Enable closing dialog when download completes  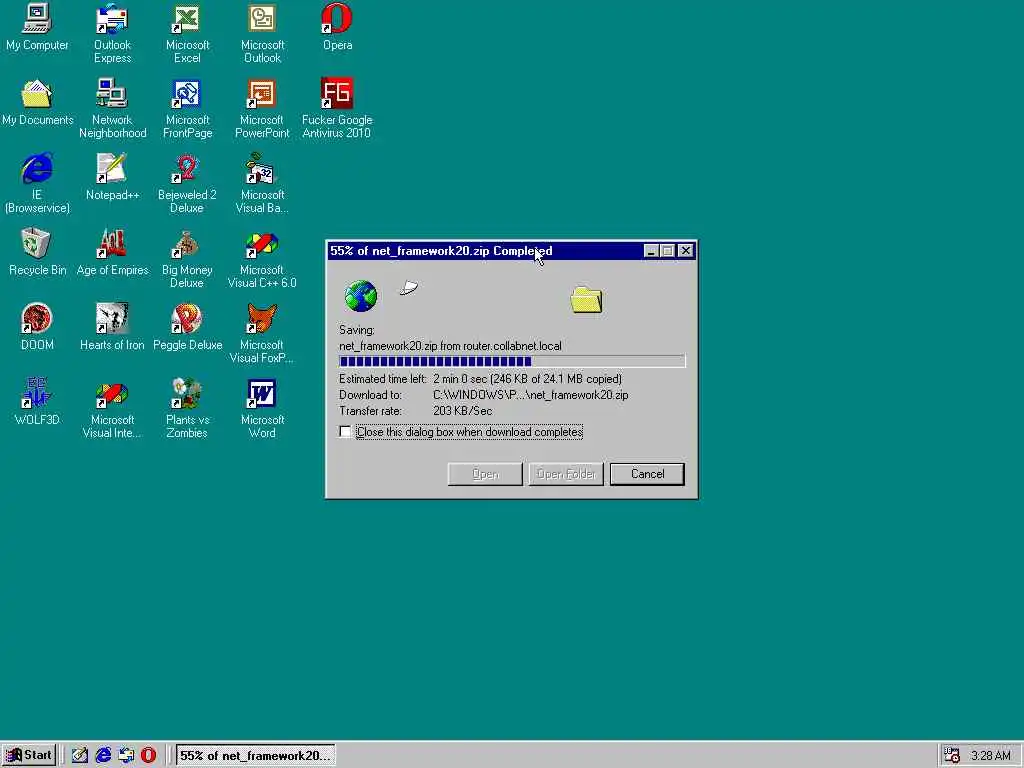coord(345,432)
